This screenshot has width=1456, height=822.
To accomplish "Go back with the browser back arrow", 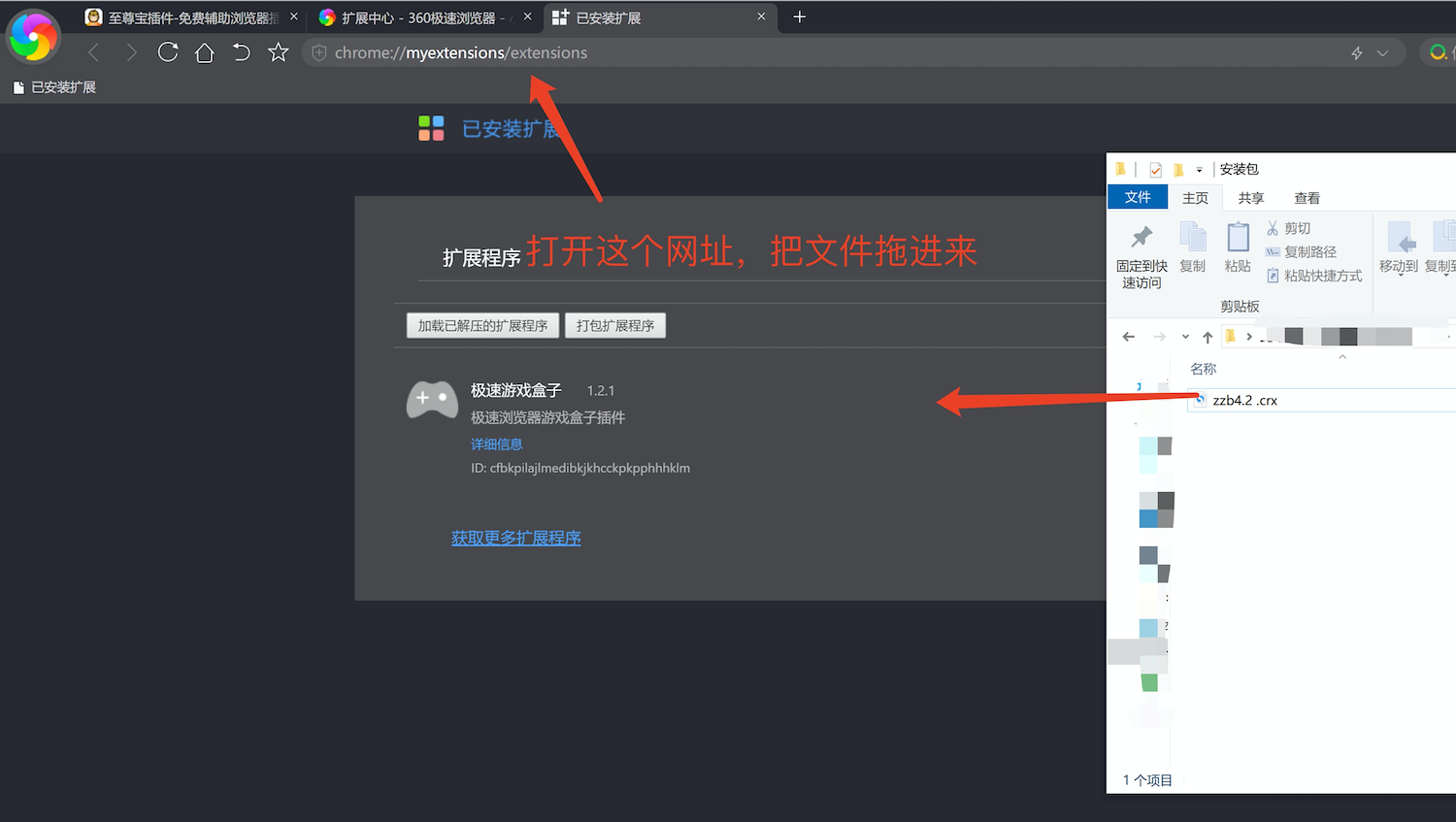I will [x=94, y=52].
